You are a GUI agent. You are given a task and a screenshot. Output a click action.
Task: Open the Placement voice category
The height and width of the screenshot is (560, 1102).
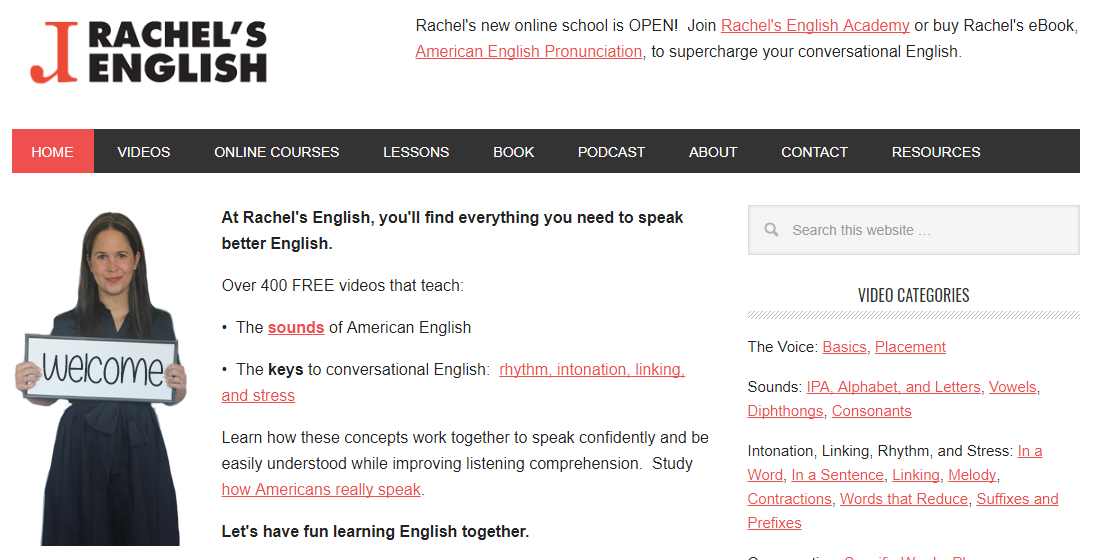click(910, 347)
